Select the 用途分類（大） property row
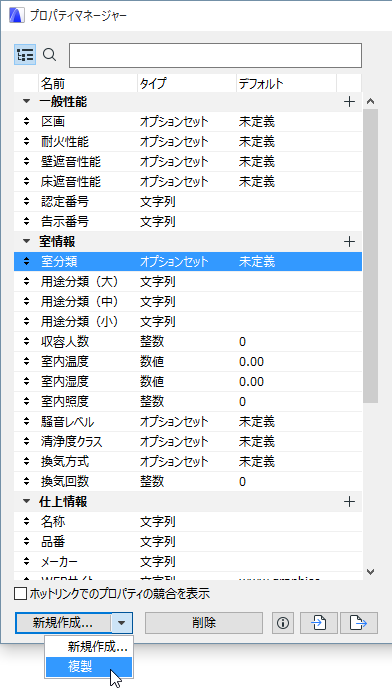The image size is (392, 692). (x=188, y=282)
